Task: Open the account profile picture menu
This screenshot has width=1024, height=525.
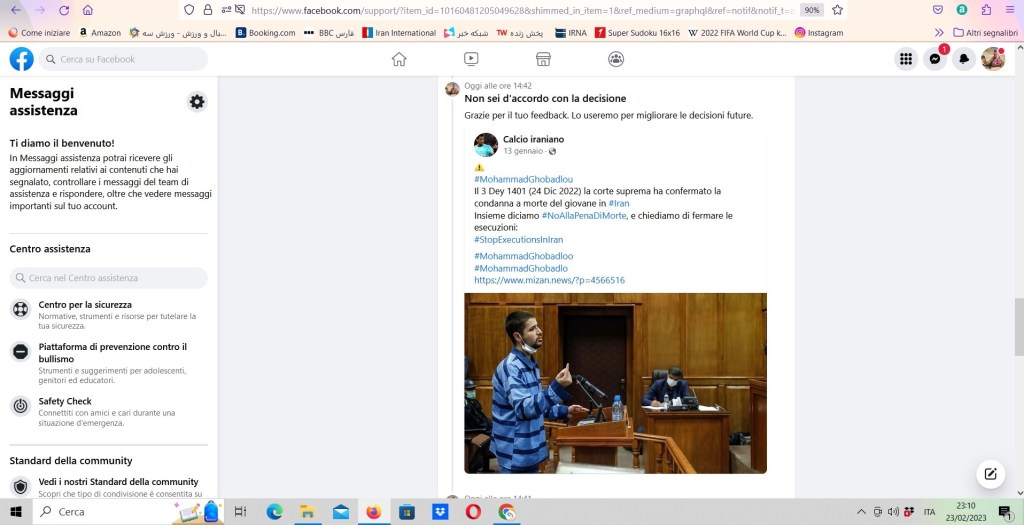Action: pyautogui.click(x=993, y=59)
